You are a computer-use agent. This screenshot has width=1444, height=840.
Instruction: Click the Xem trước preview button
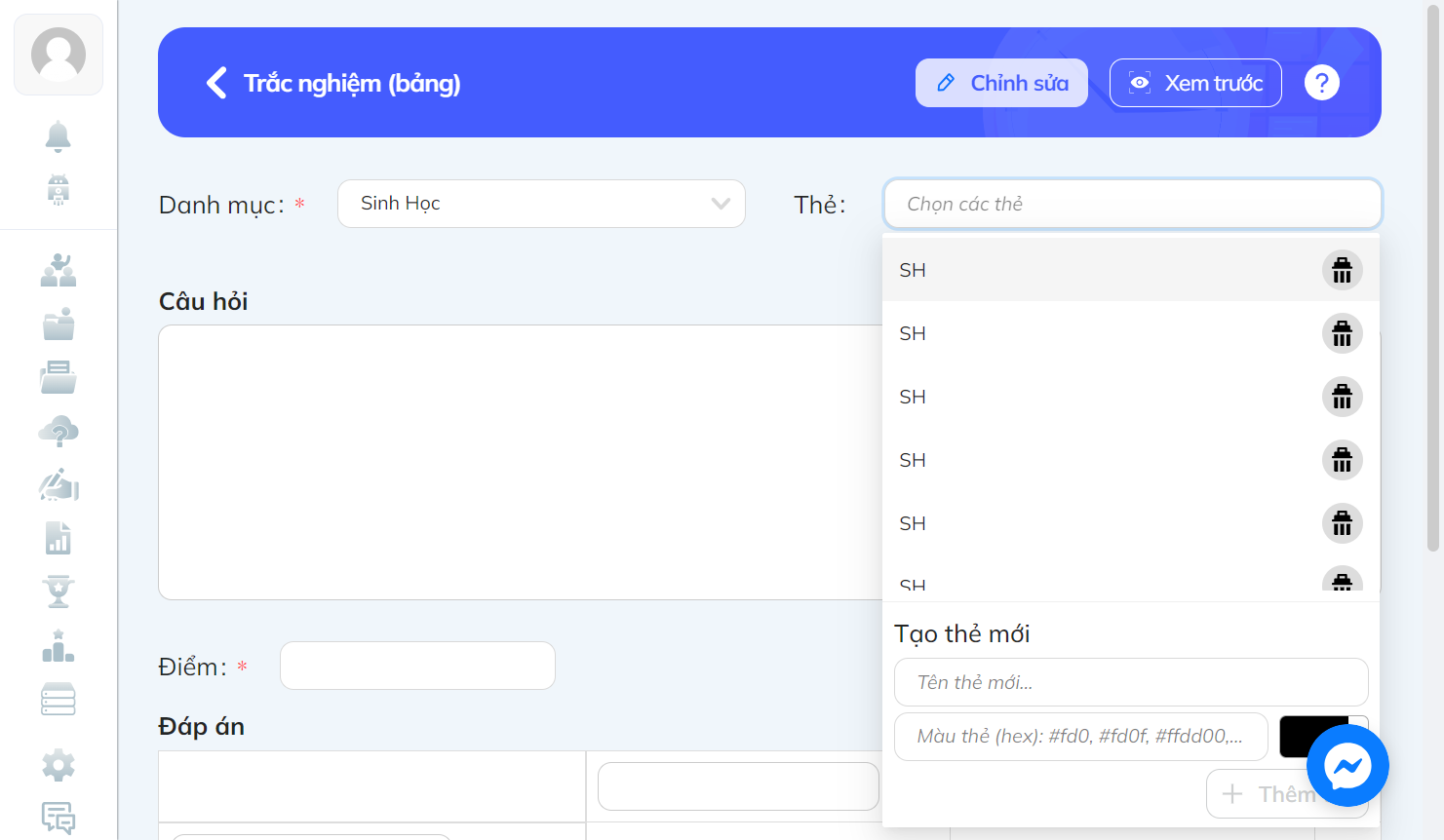coord(1195,83)
